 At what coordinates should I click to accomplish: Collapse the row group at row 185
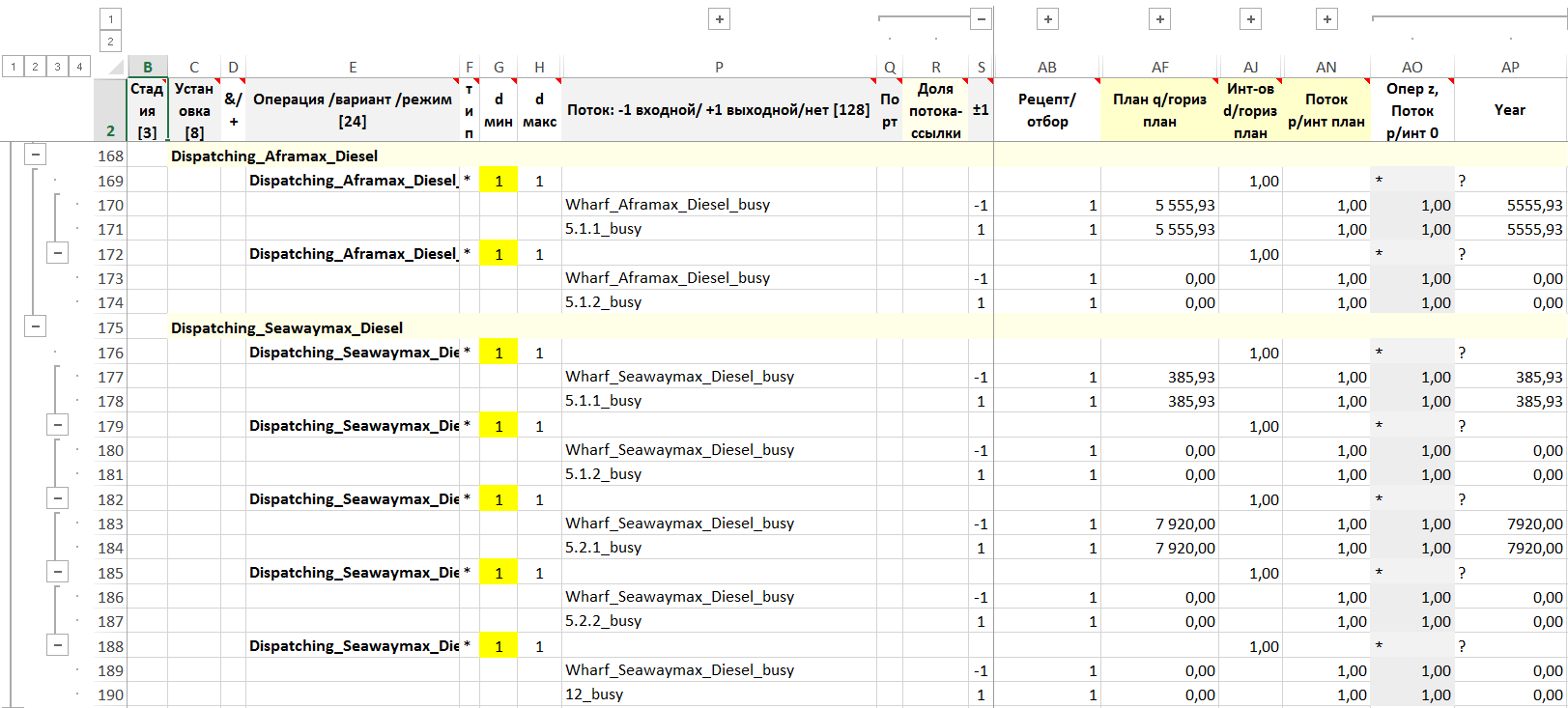[x=58, y=572]
